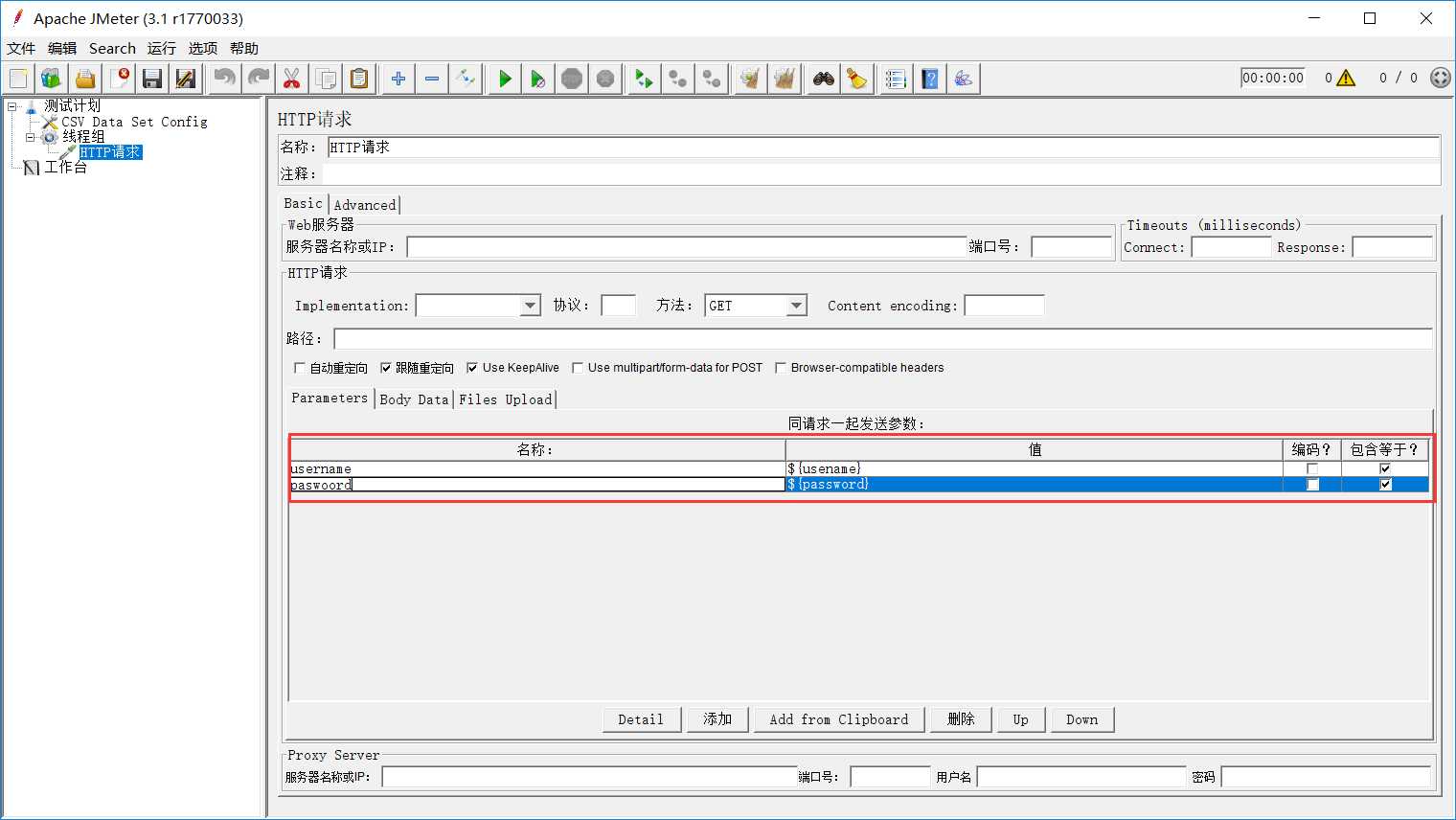The width and height of the screenshot is (1456, 820).
Task: Click the Remote Shutdown All icon
Action: coord(712,79)
